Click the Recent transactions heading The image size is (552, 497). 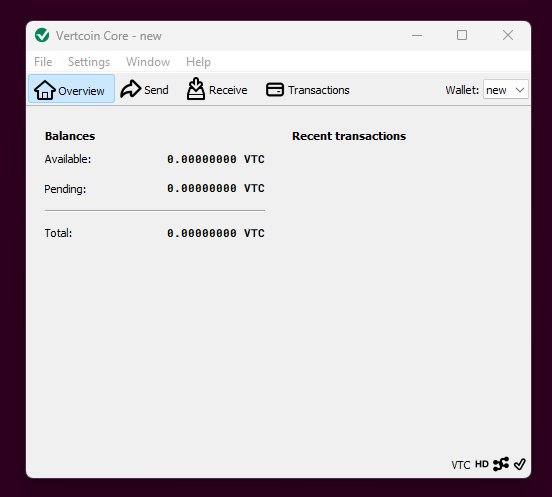tap(349, 136)
